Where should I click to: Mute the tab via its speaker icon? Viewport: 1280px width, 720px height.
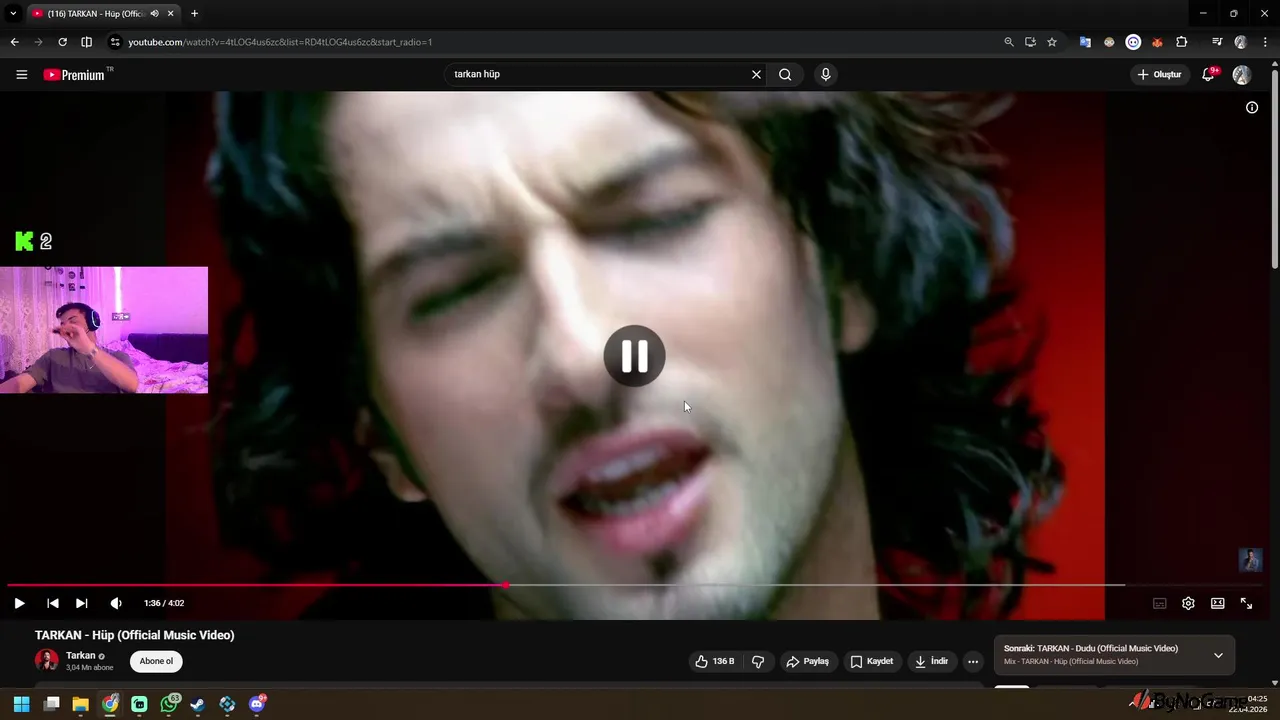click(154, 14)
